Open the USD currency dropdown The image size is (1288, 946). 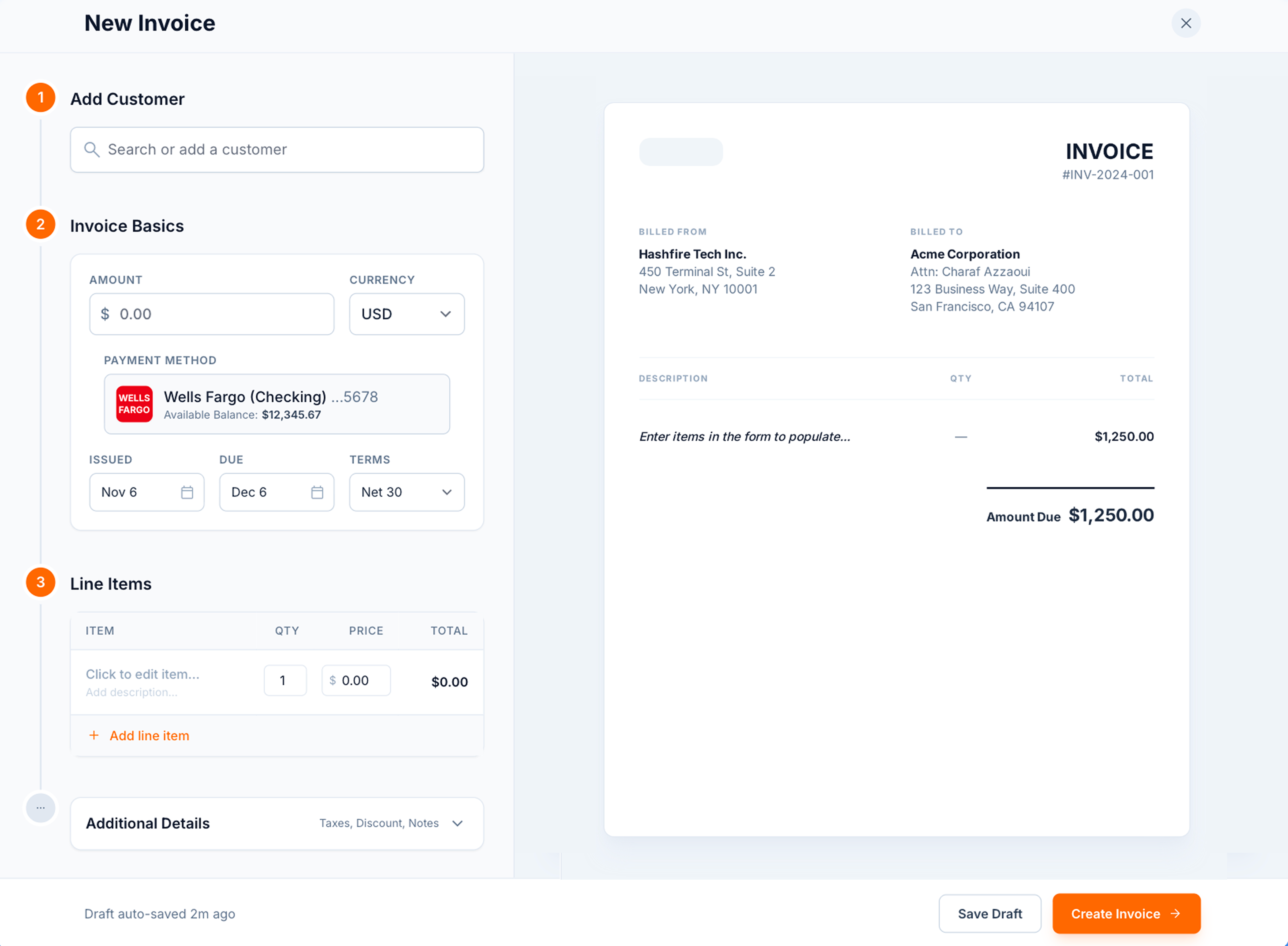coord(407,314)
